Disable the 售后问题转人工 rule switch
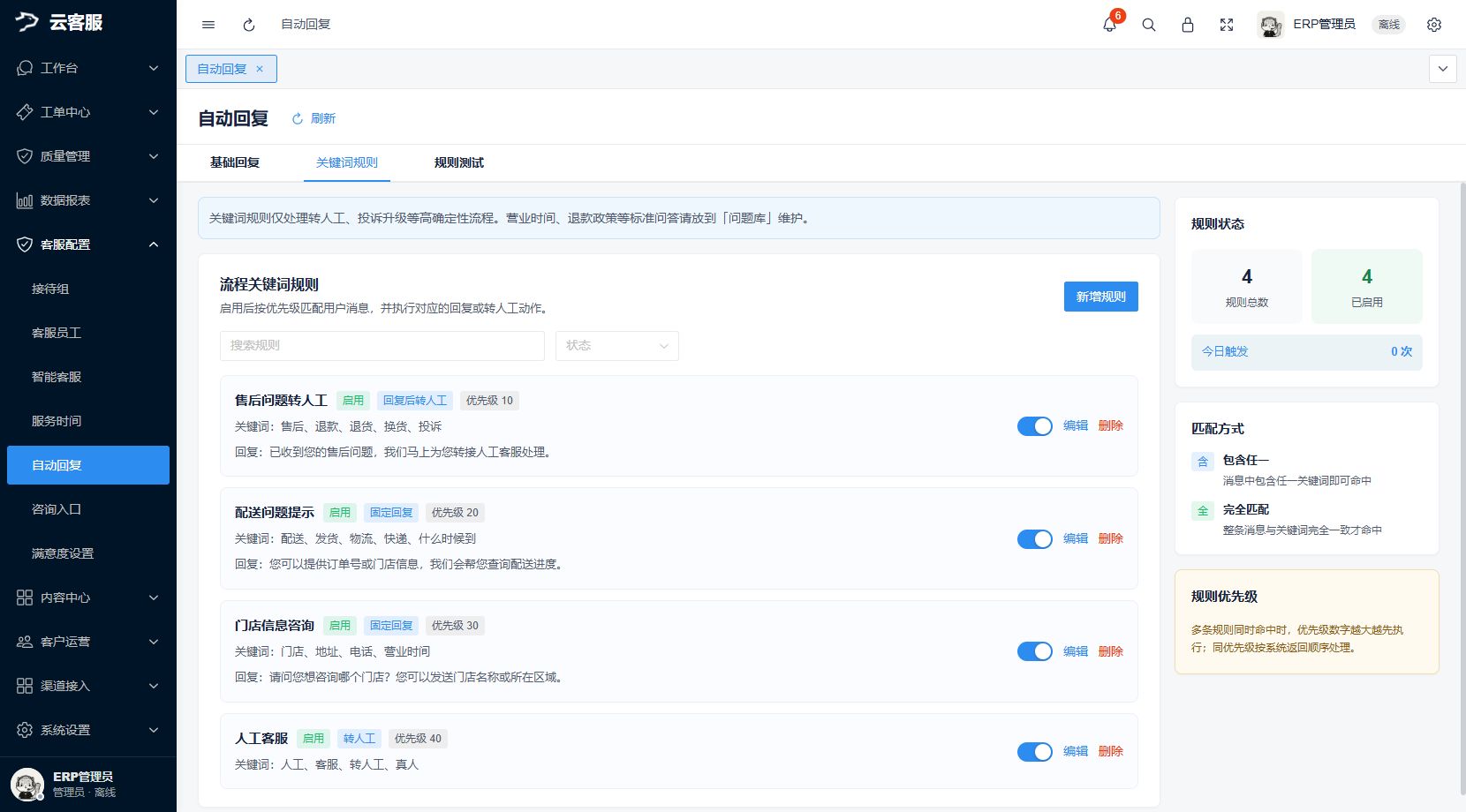 coord(1035,426)
